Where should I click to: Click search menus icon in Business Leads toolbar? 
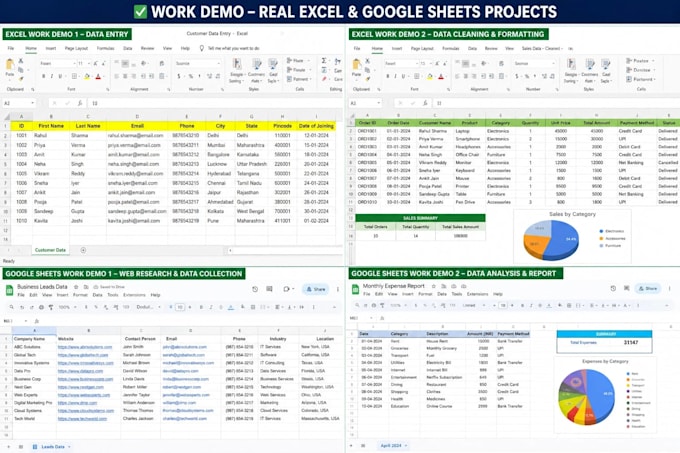(11, 307)
